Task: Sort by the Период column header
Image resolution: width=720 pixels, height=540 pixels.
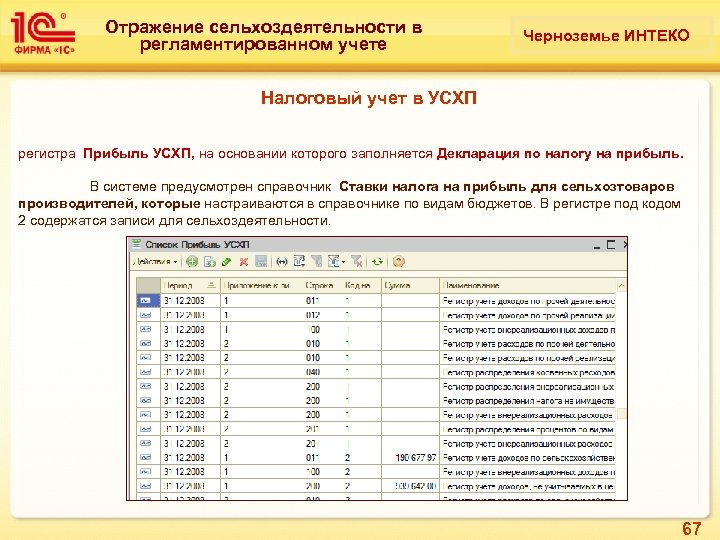Action: point(190,285)
